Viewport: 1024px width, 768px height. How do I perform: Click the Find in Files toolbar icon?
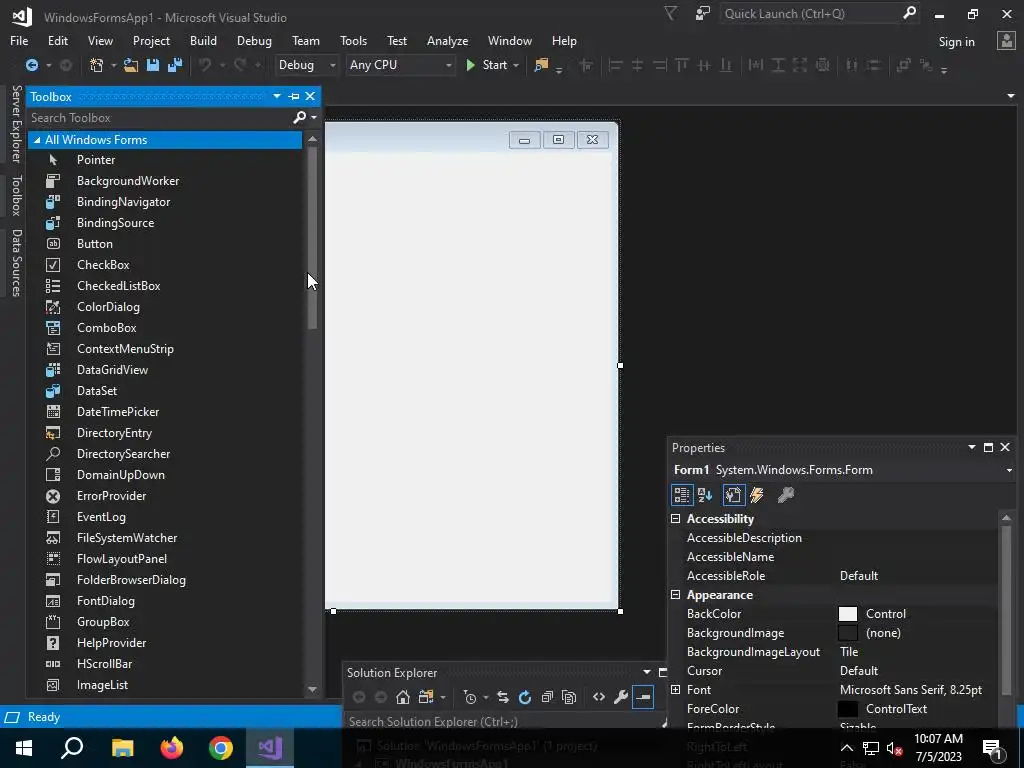(541, 65)
